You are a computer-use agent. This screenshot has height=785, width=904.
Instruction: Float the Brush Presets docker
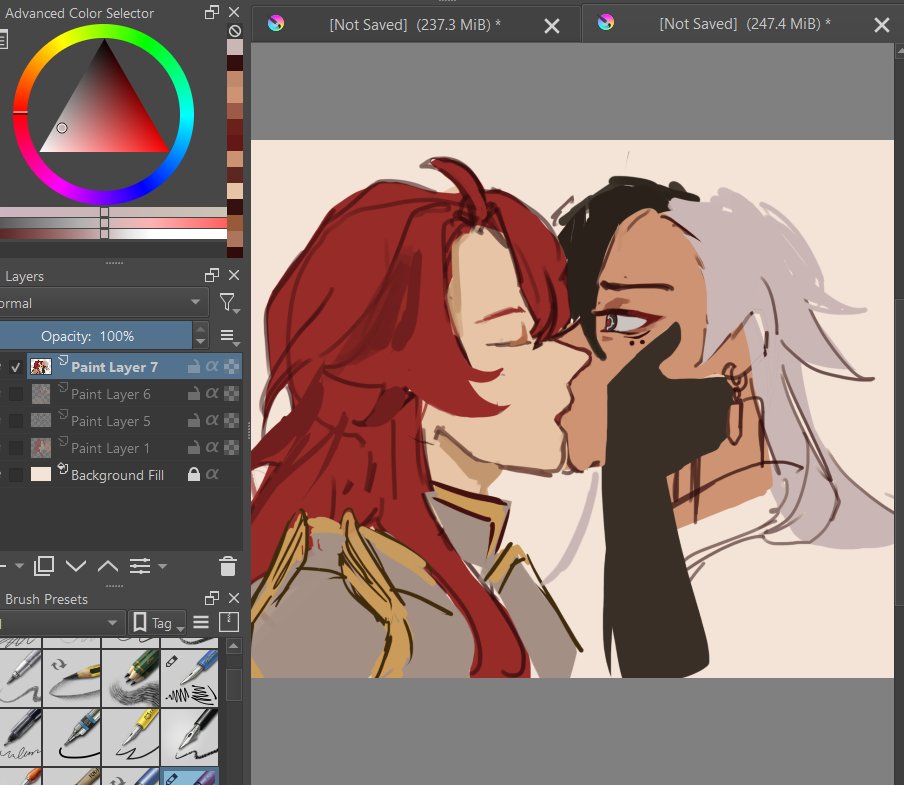212,598
